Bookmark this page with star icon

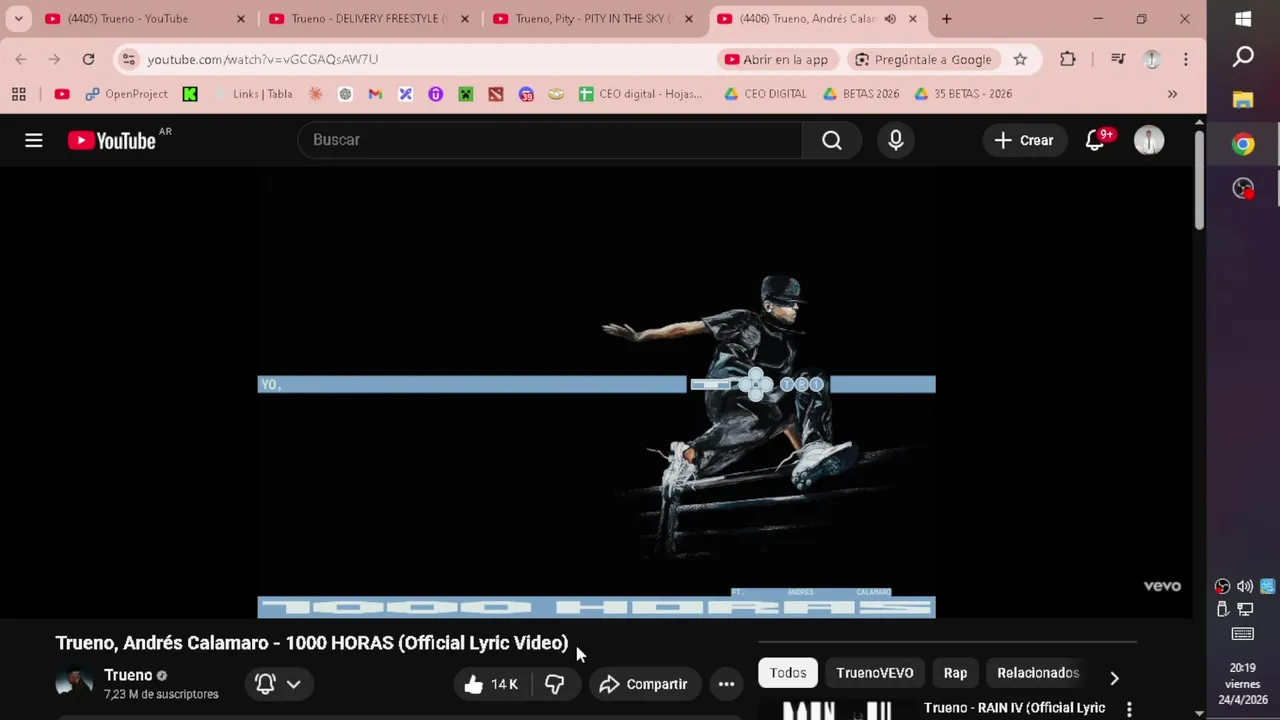pyautogui.click(x=1020, y=60)
